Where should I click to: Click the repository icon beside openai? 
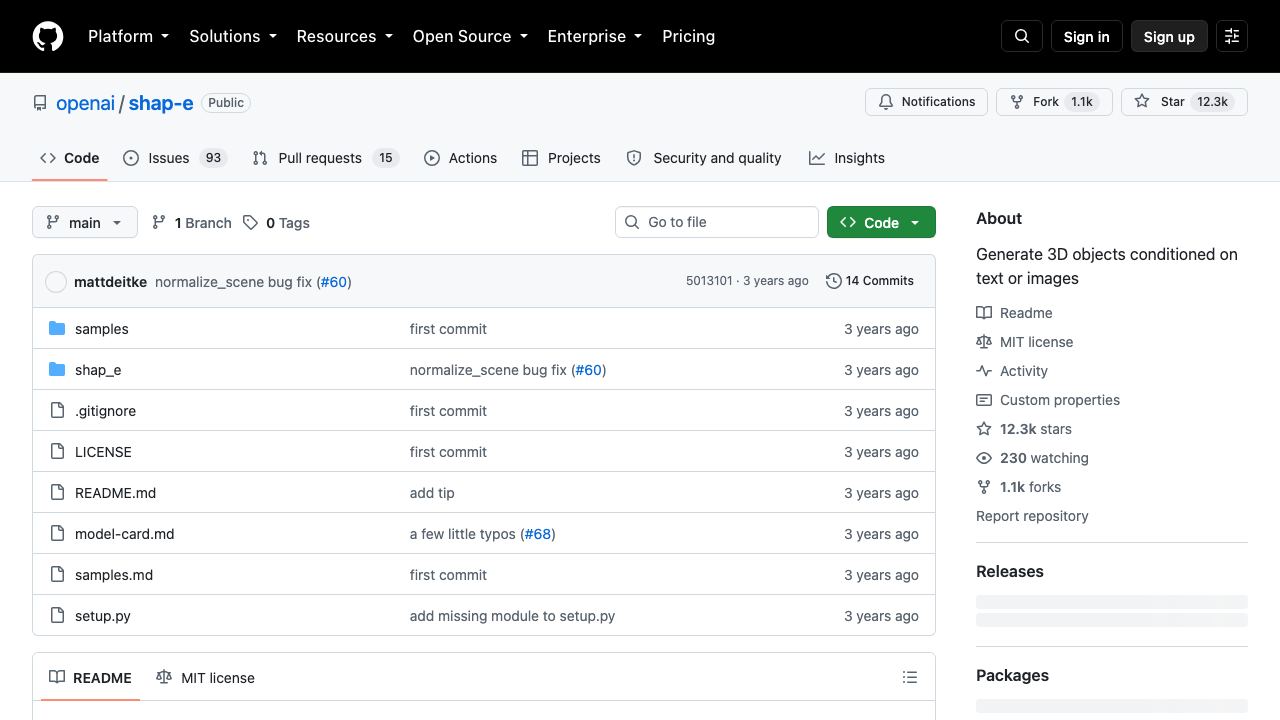[x=40, y=103]
